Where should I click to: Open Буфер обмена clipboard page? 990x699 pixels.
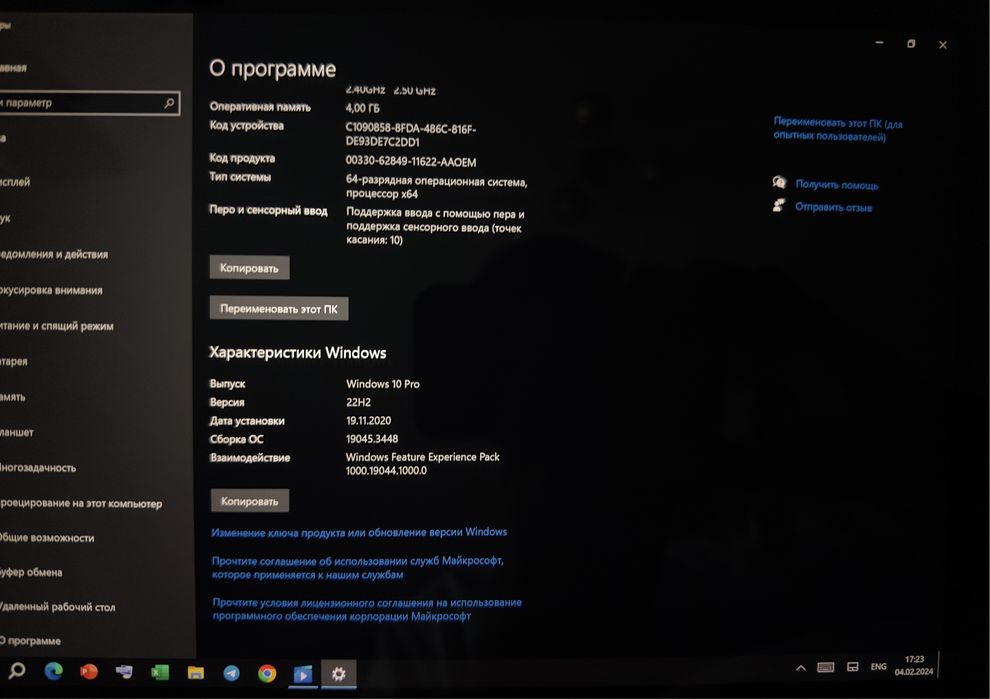click(32, 573)
